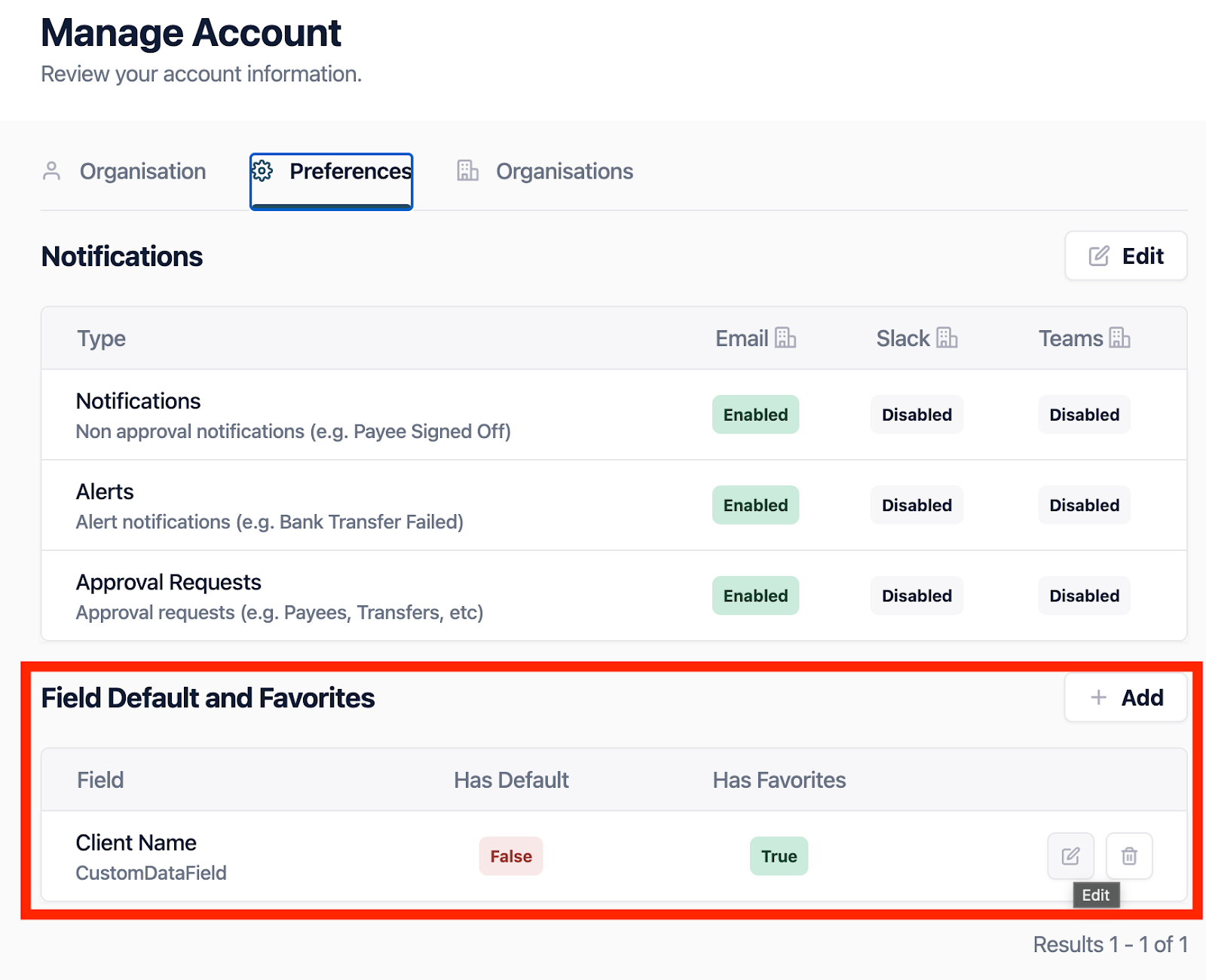
Task: Click the person icon beside Organisation
Action: pyautogui.click(x=52, y=171)
